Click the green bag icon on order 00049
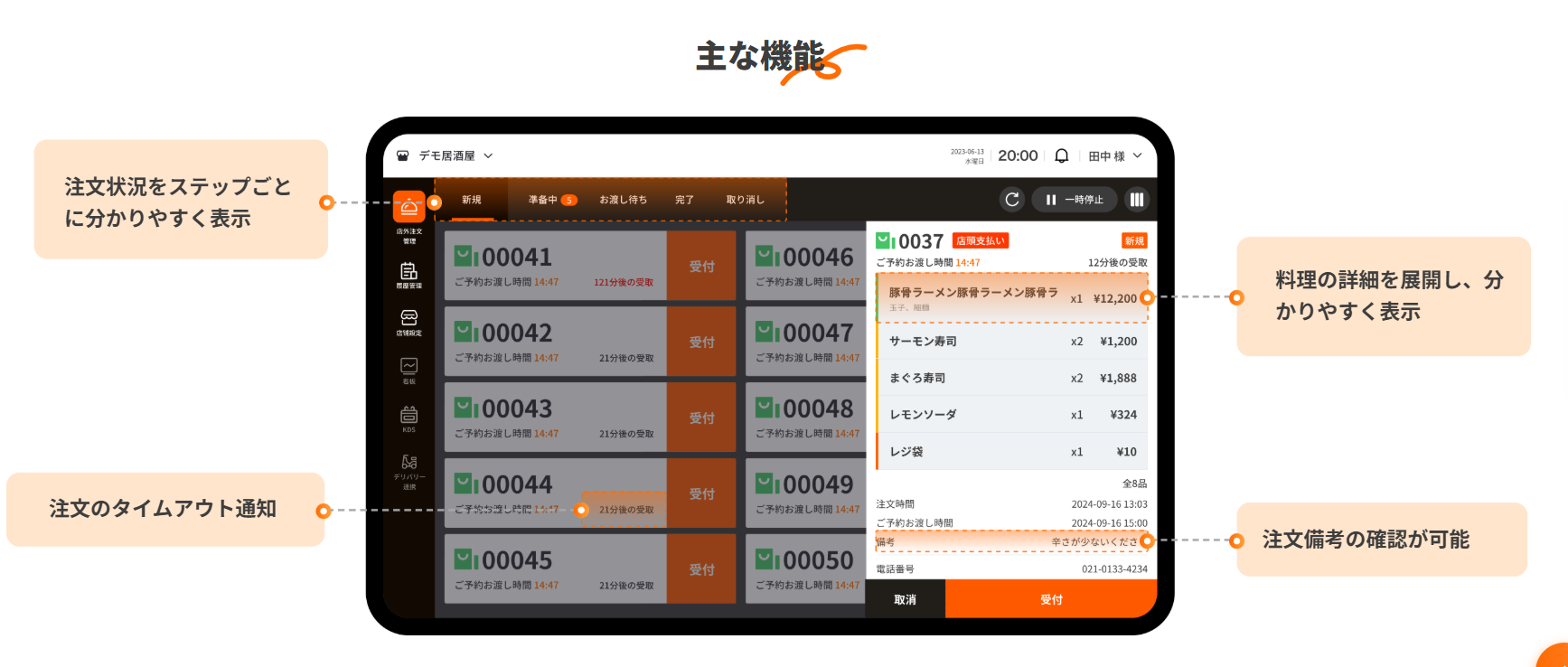1568x667 pixels. [767, 484]
